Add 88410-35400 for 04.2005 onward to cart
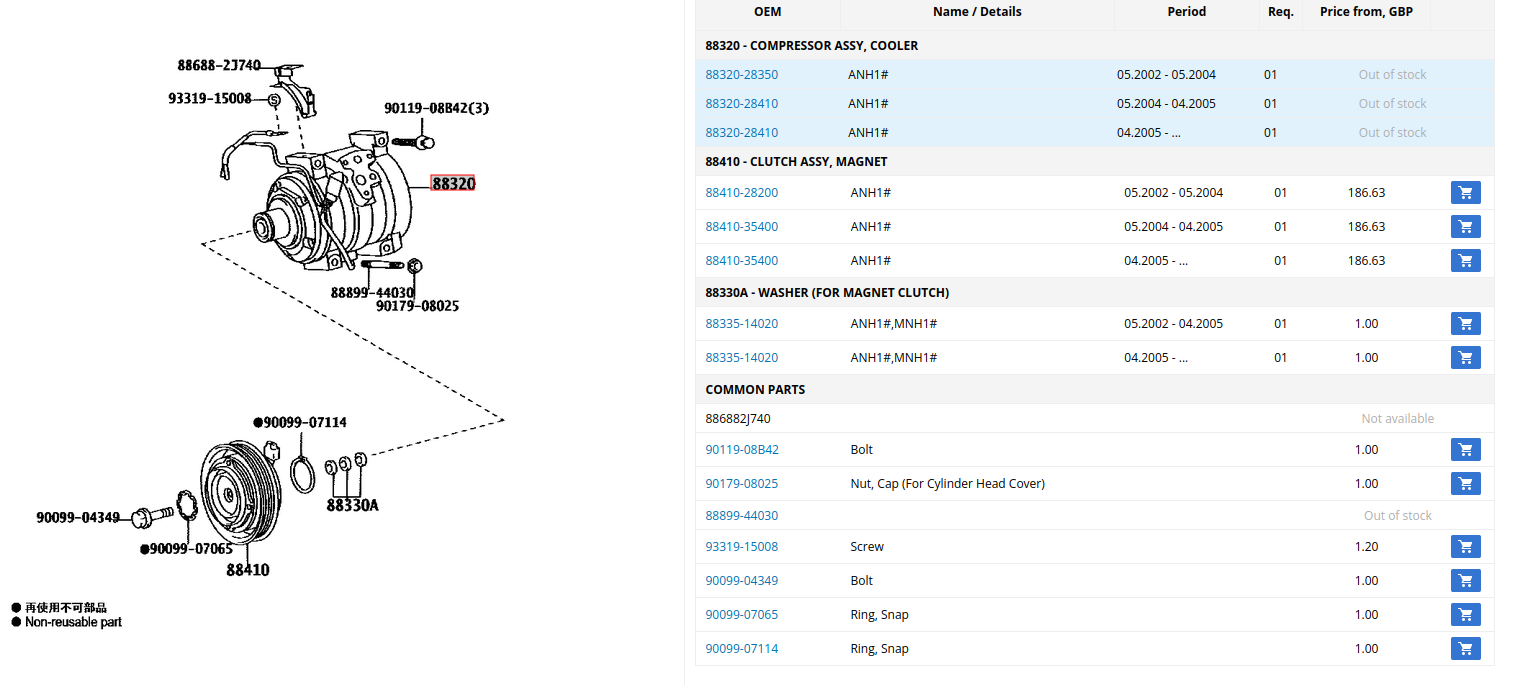1513x685 pixels. pyautogui.click(x=1465, y=261)
